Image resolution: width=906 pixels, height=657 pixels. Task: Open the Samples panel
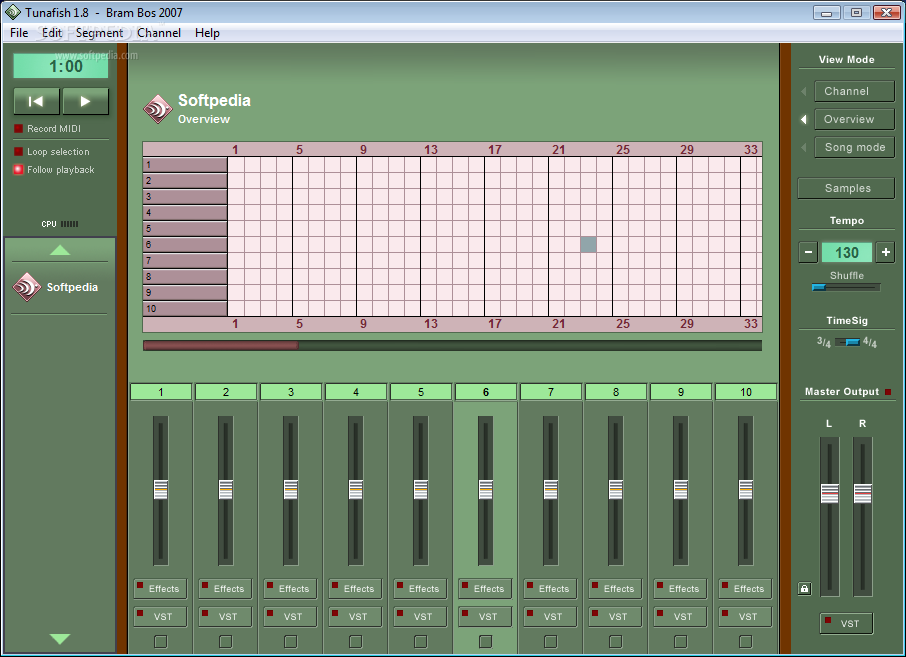pyautogui.click(x=846, y=188)
